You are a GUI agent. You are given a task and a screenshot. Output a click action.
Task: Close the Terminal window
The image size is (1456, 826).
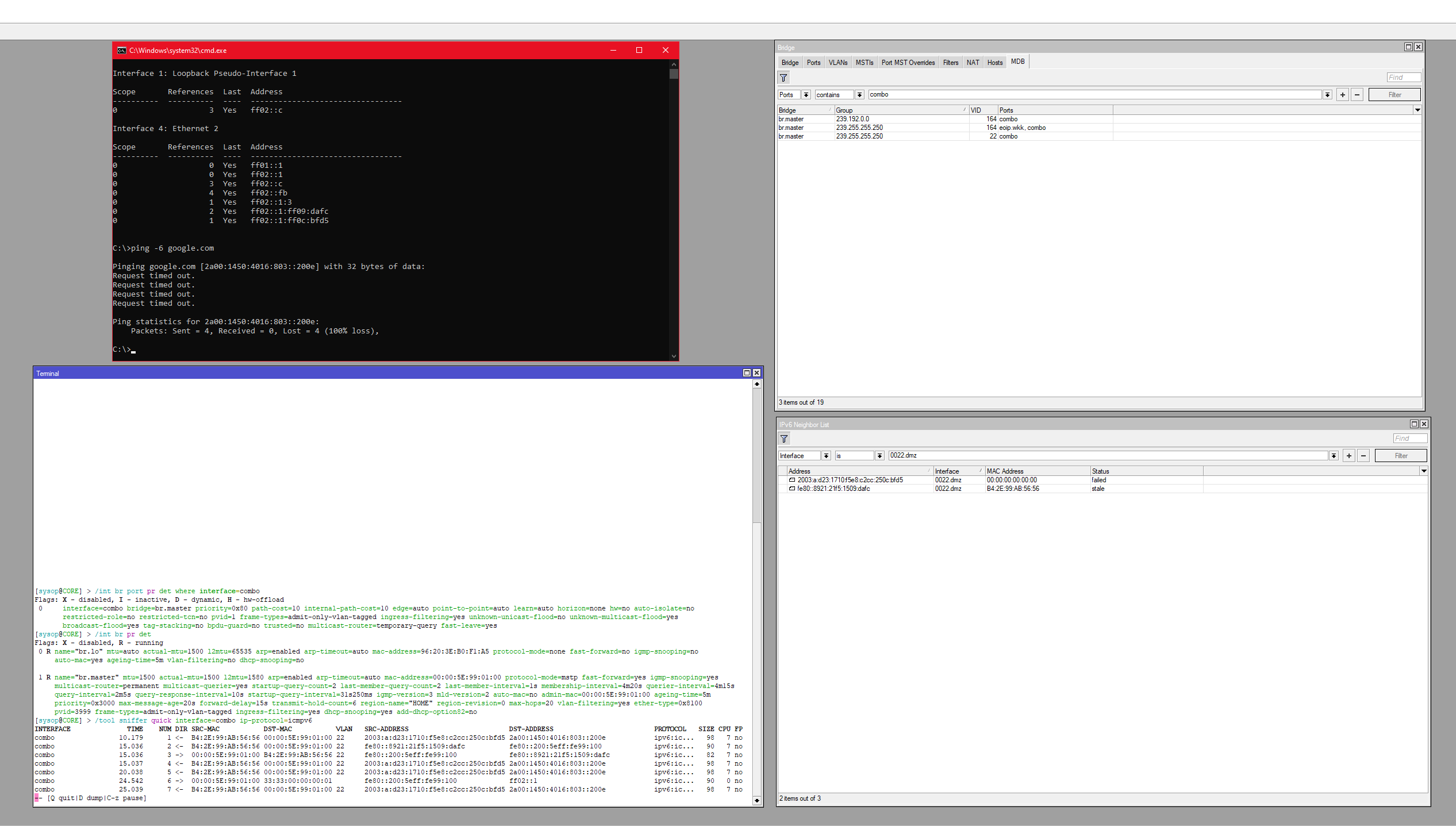(756, 373)
